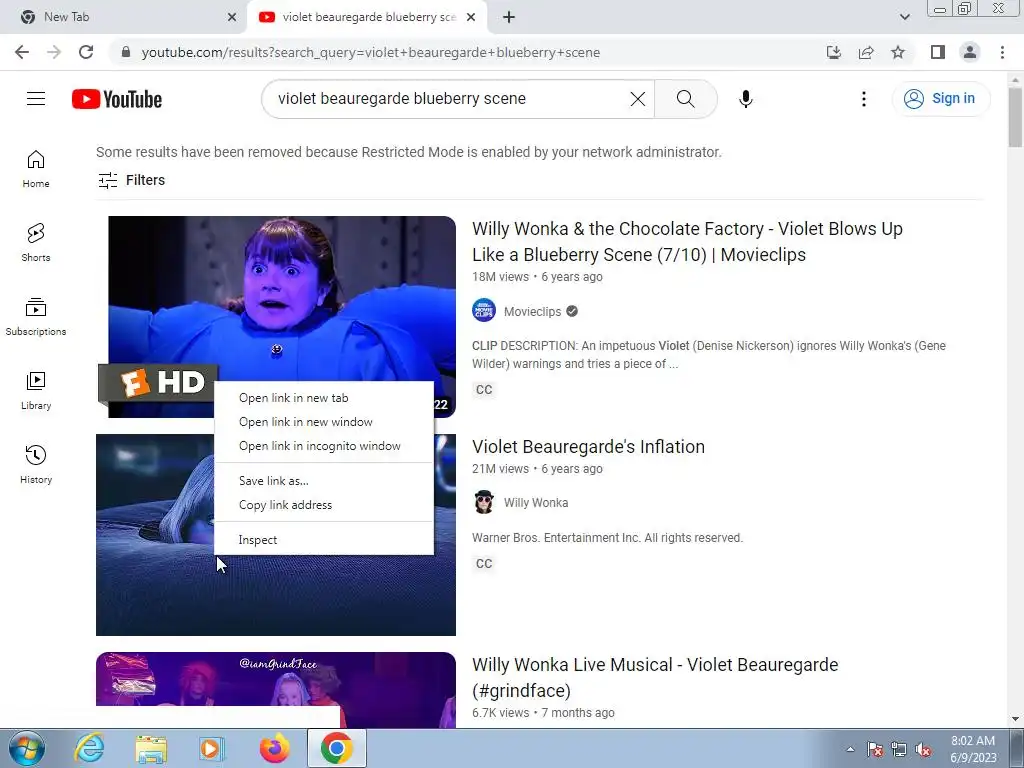Open History in the sidebar
Viewport: 1024px width, 768px height.
click(36, 464)
